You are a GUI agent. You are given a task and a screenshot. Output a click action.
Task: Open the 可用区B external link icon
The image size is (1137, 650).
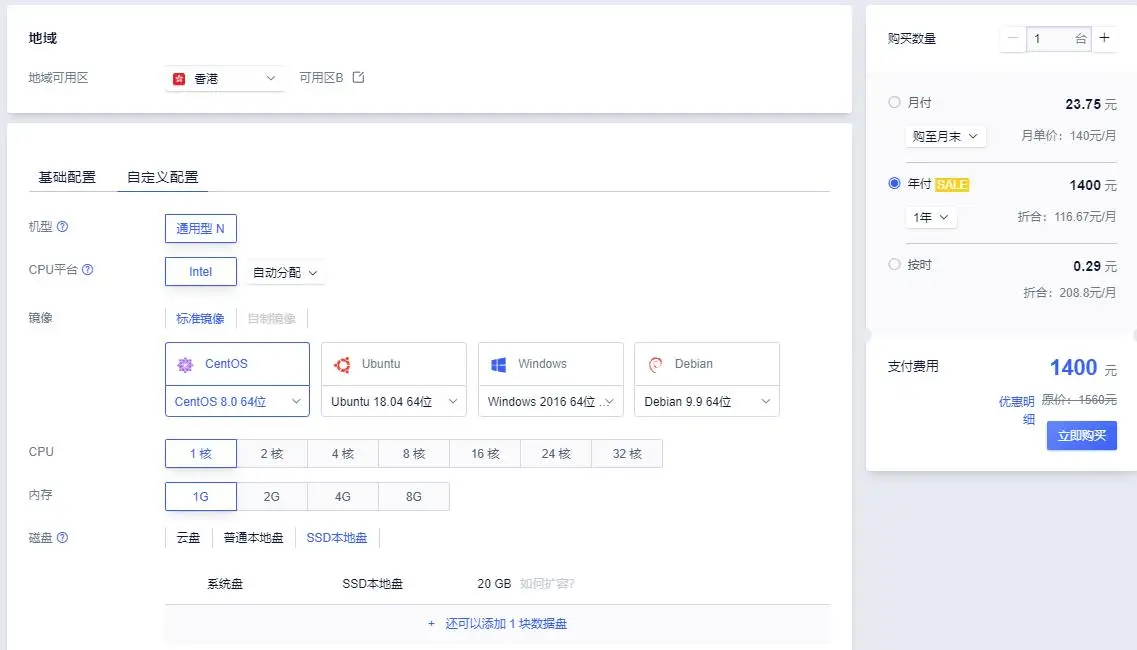pyautogui.click(x=358, y=77)
